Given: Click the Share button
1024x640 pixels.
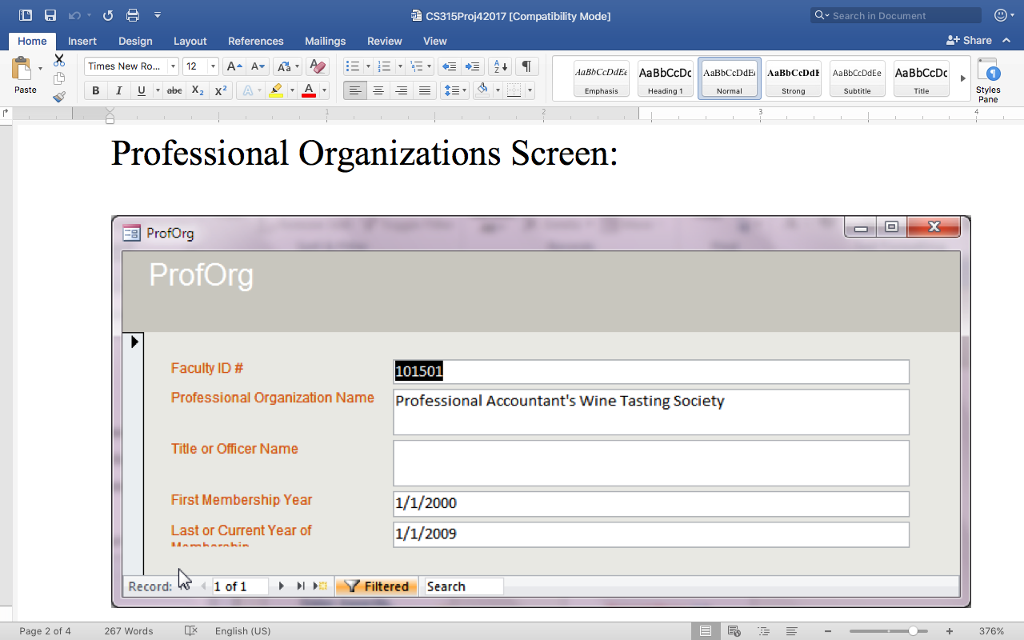Looking at the screenshot, I should tap(969, 40).
